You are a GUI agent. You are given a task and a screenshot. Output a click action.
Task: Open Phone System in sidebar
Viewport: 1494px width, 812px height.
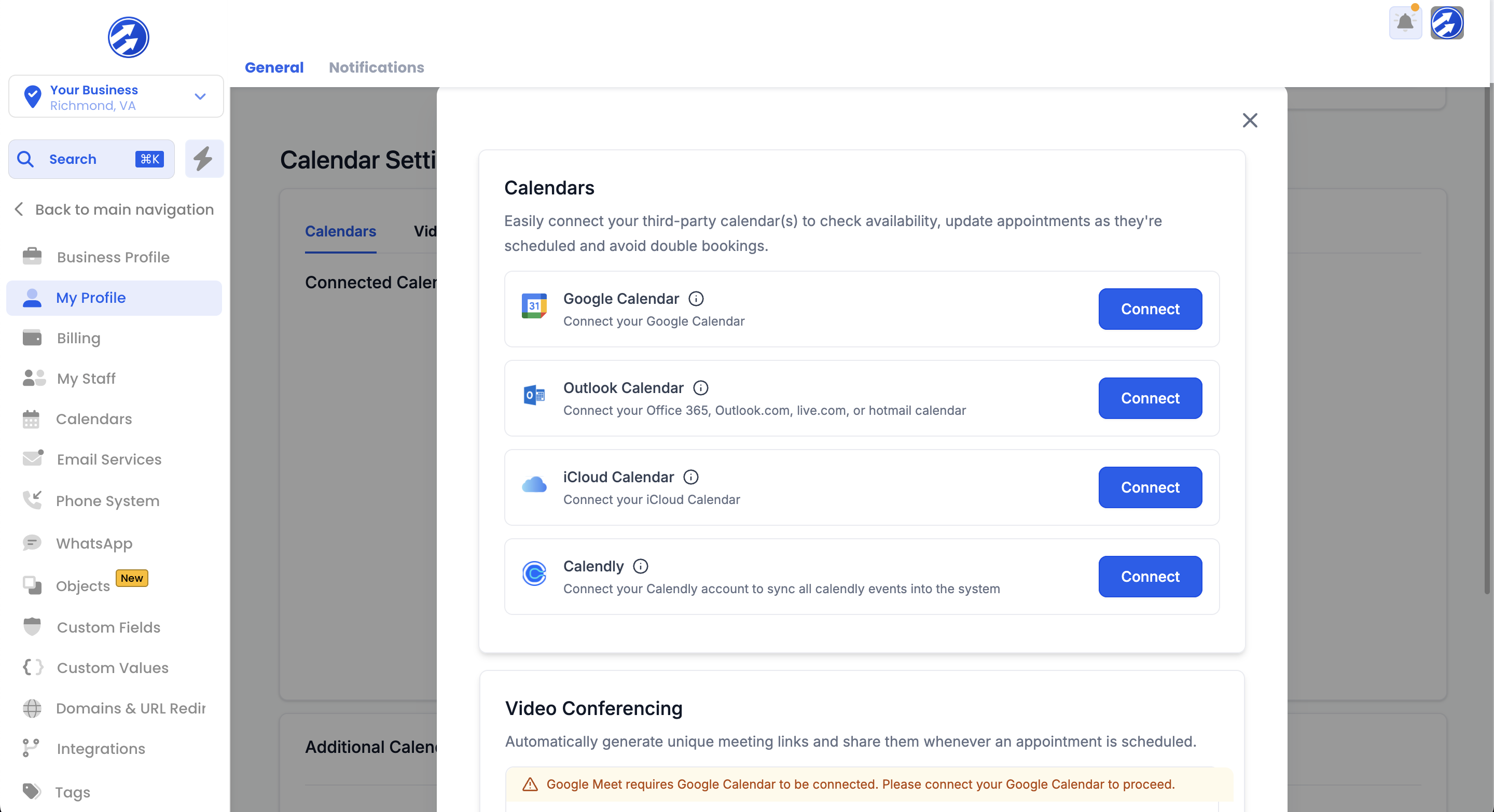pyautogui.click(x=107, y=501)
